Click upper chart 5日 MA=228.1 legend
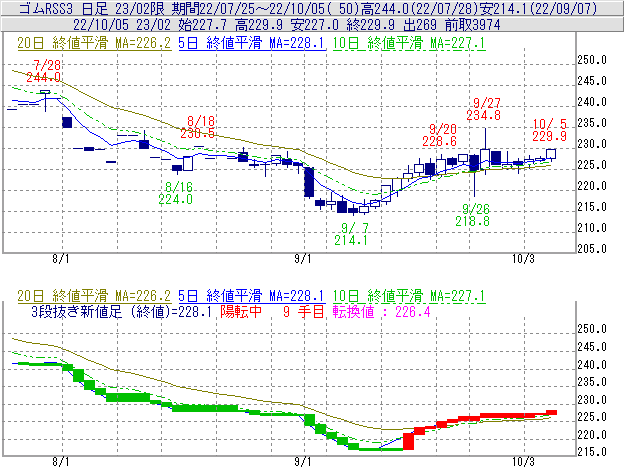Image resolution: width=624 pixels, height=475 pixels. click(x=252, y=43)
